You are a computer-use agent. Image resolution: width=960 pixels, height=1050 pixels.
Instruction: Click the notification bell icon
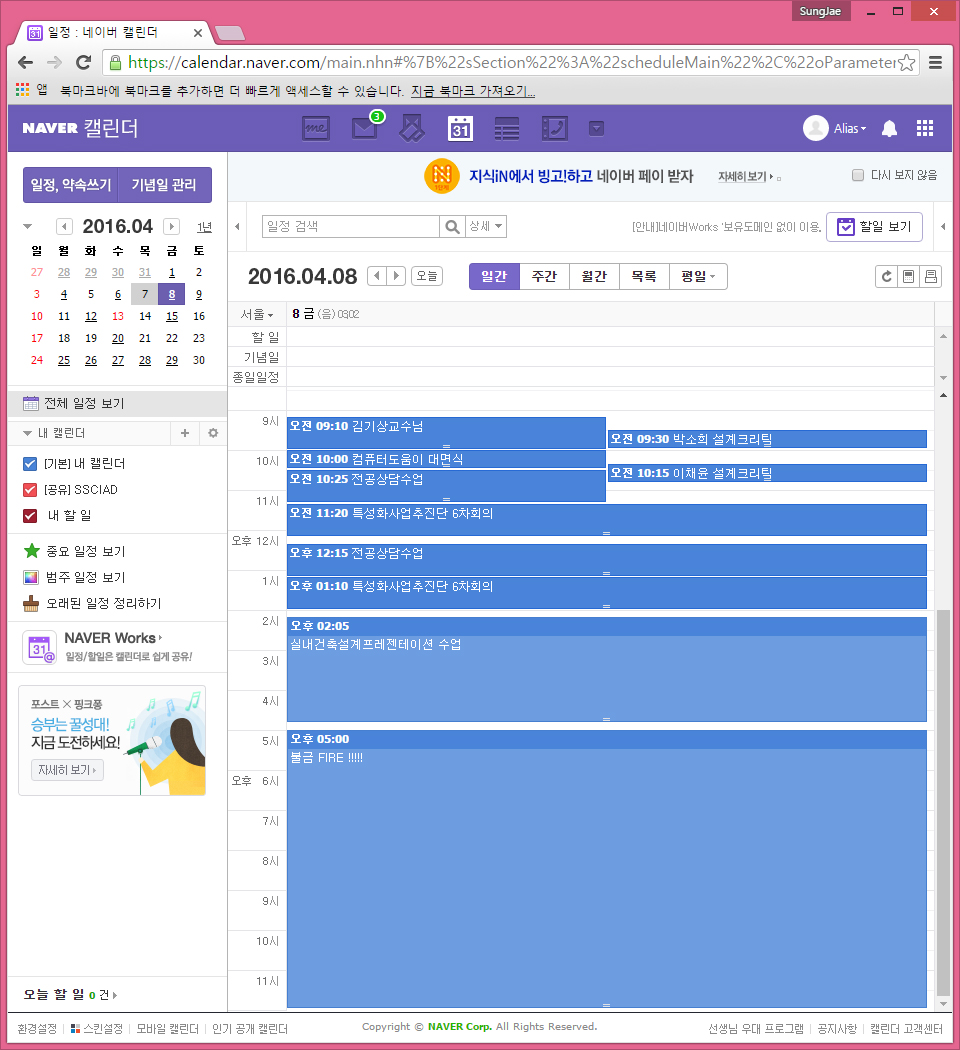point(889,129)
